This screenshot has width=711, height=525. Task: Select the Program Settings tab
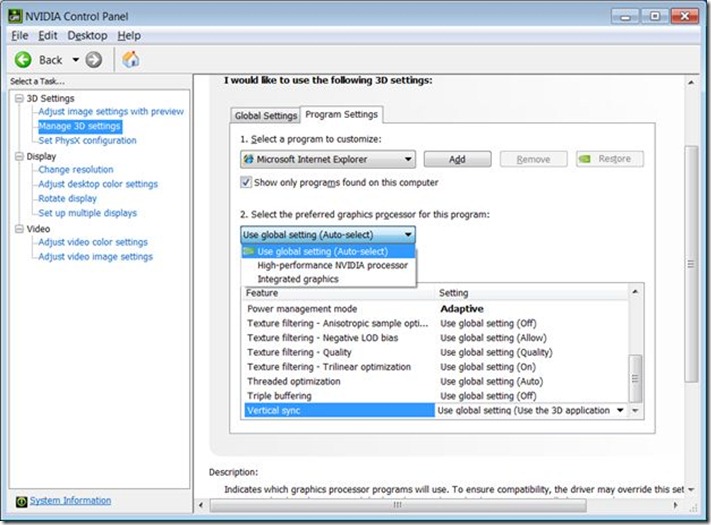coord(341,114)
